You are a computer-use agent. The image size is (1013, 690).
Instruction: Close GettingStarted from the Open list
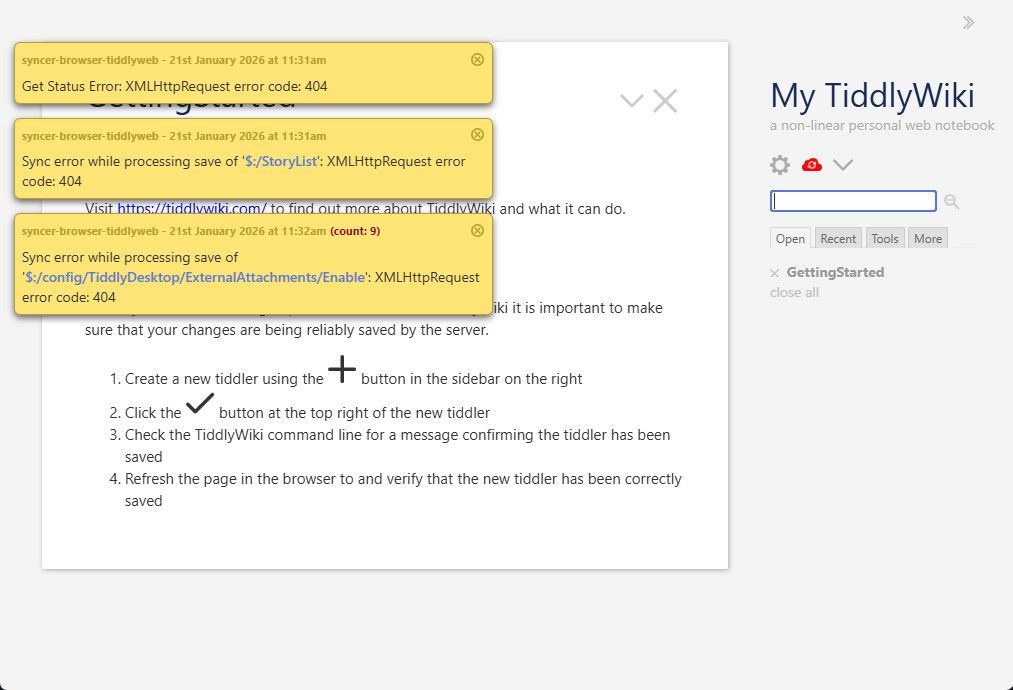(775, 273)
